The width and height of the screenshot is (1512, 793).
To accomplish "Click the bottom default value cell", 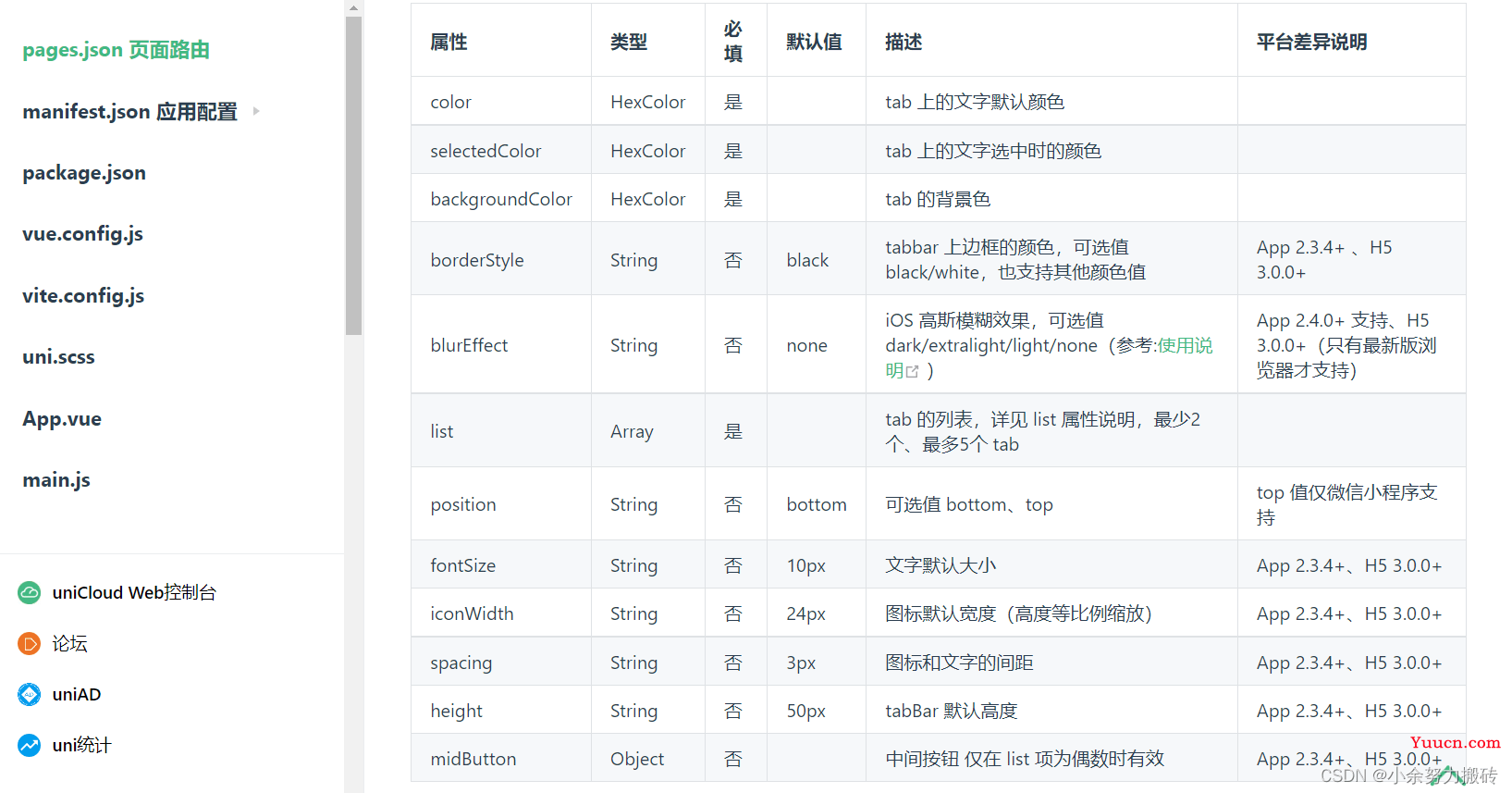I will (817, 504).
